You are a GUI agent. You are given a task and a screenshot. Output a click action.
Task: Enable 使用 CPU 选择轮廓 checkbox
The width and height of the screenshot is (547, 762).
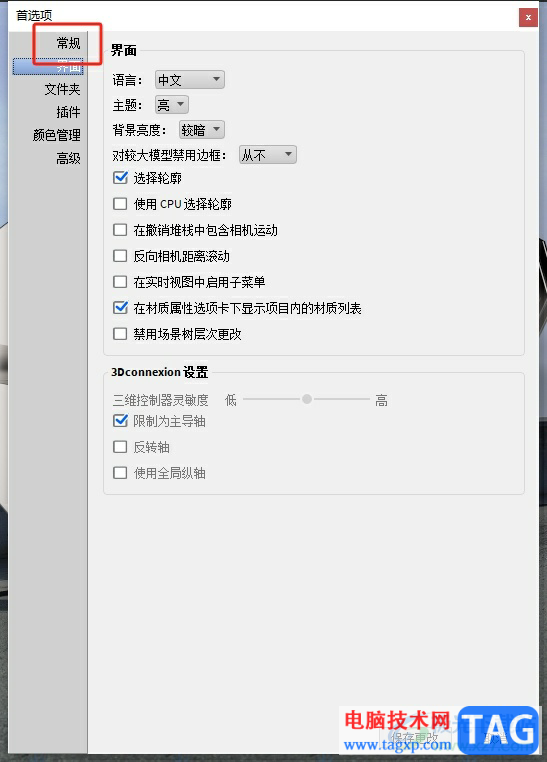(120, 204)
